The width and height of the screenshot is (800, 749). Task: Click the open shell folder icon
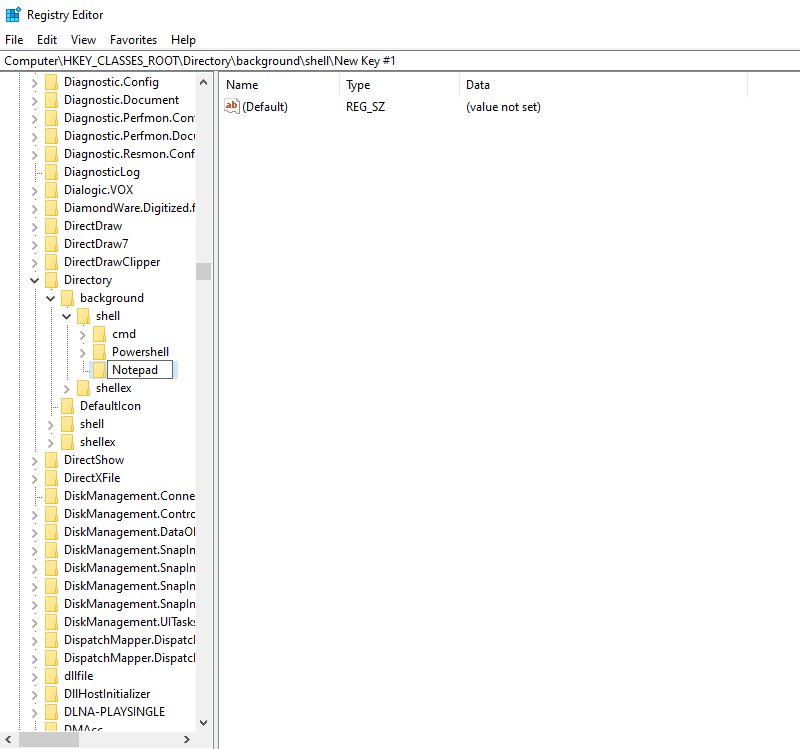[x=85, y=315]
